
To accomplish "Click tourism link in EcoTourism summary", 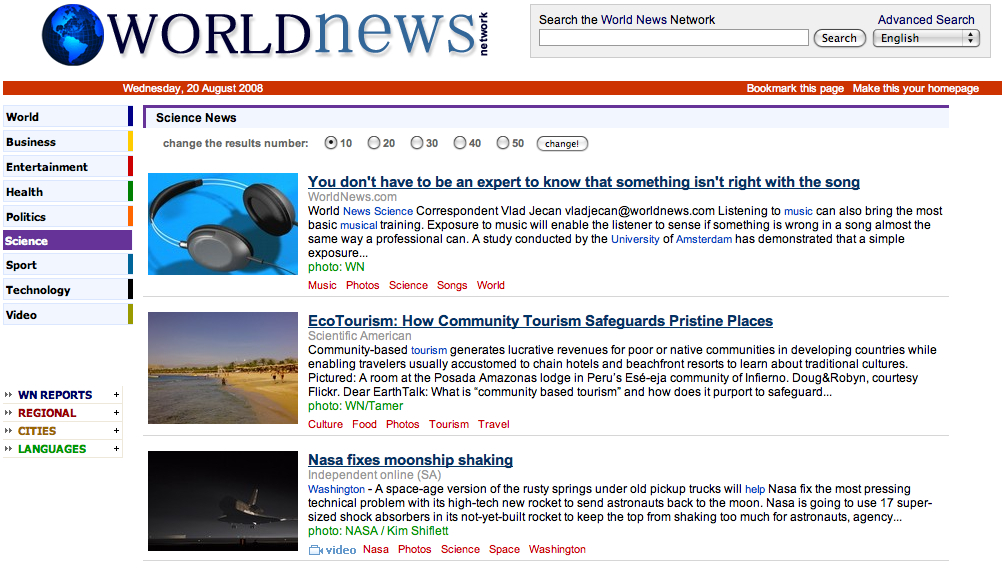I will pos(429,351).
